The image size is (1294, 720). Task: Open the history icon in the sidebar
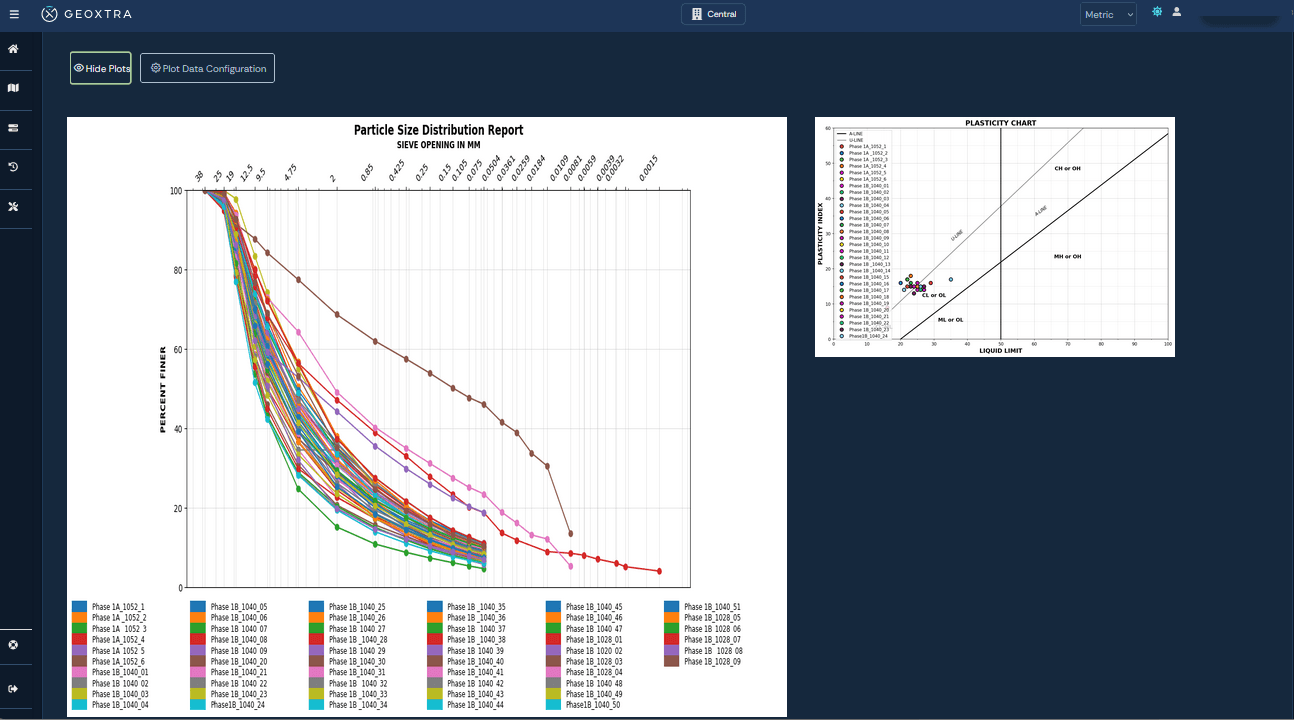[x=14, y=167]
